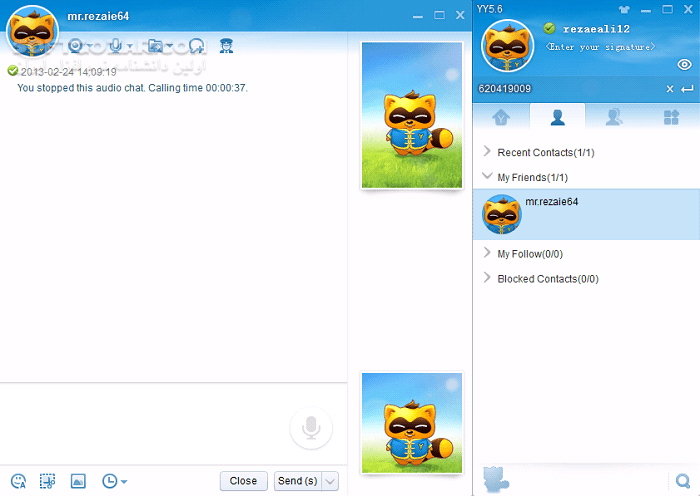Screen dimensions: 700x496
Task: Open the Send options dropdown arrow
Action: point(330,481)
